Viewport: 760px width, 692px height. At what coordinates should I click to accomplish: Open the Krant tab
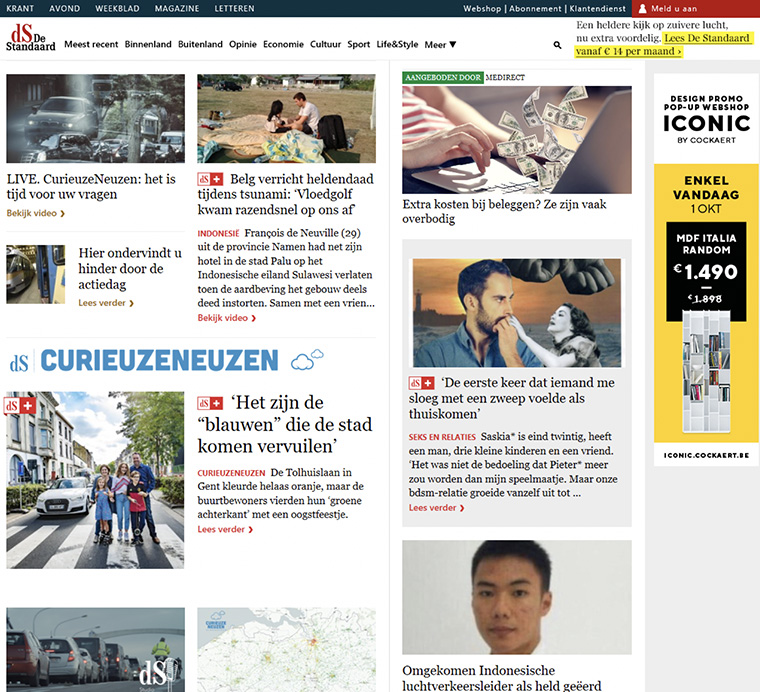(20, 8)
